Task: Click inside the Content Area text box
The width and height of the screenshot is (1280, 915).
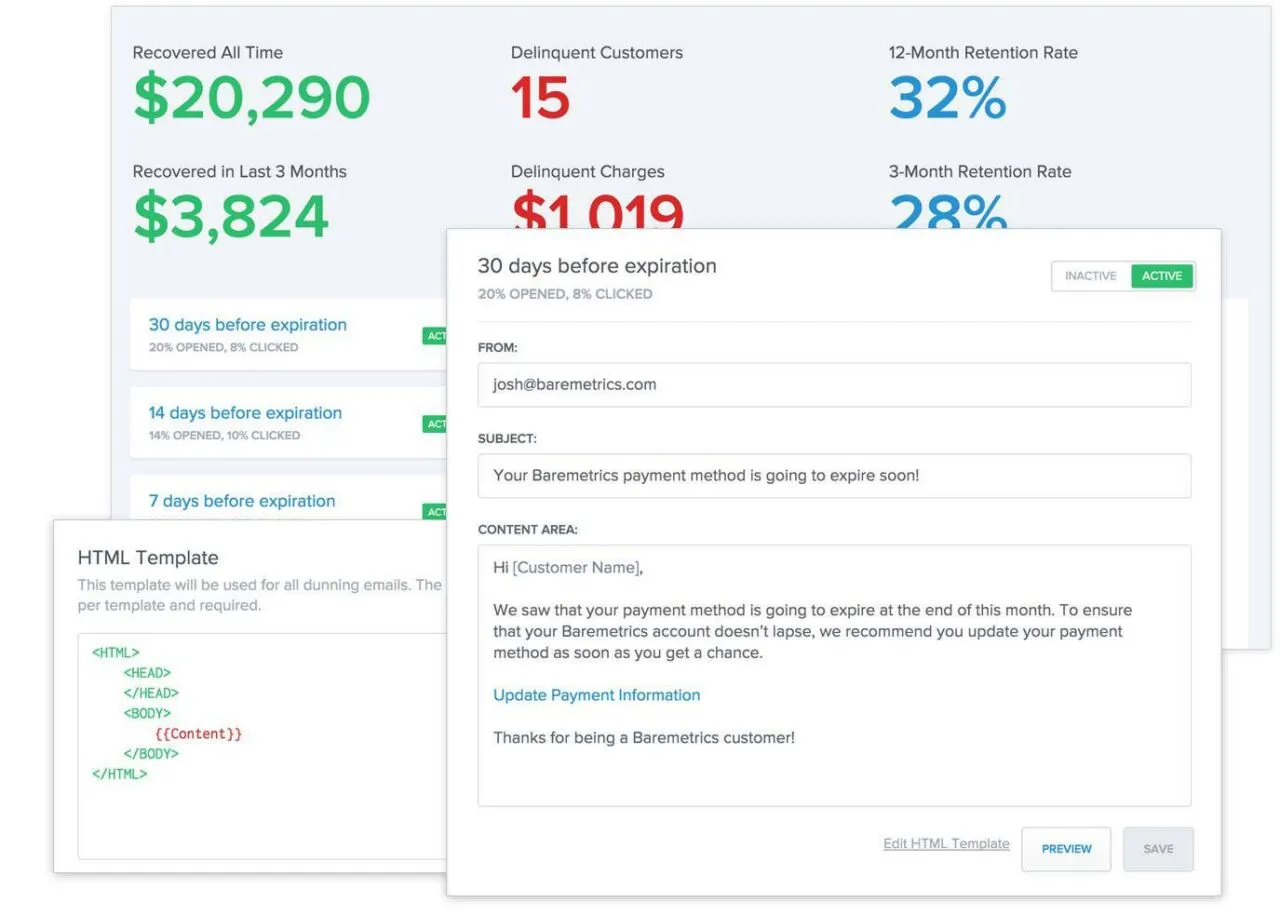Action: [834, 675]
